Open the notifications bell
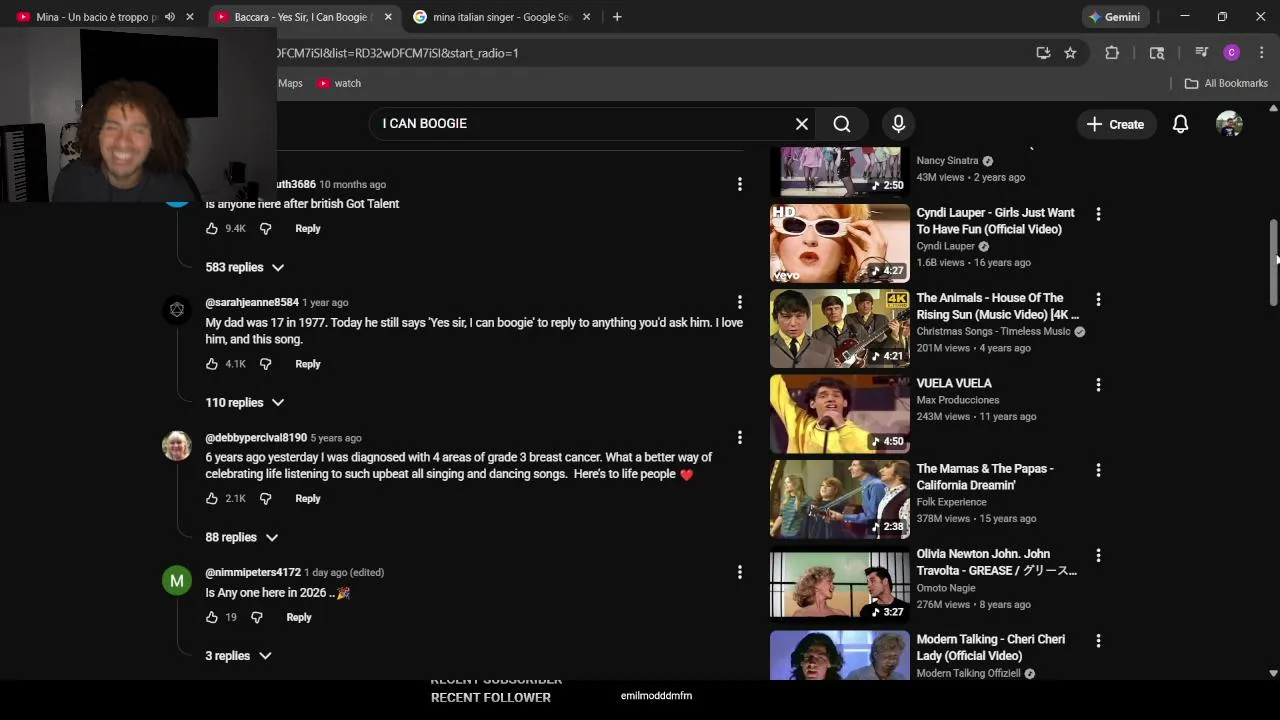1280x720 pixels. [1180, 124]
